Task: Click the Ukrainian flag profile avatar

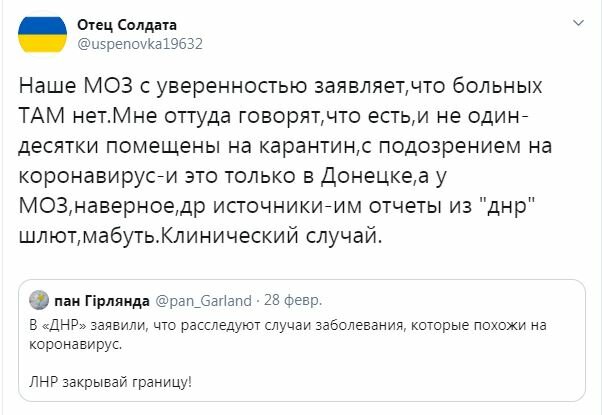Action: [x=42, y=32]
